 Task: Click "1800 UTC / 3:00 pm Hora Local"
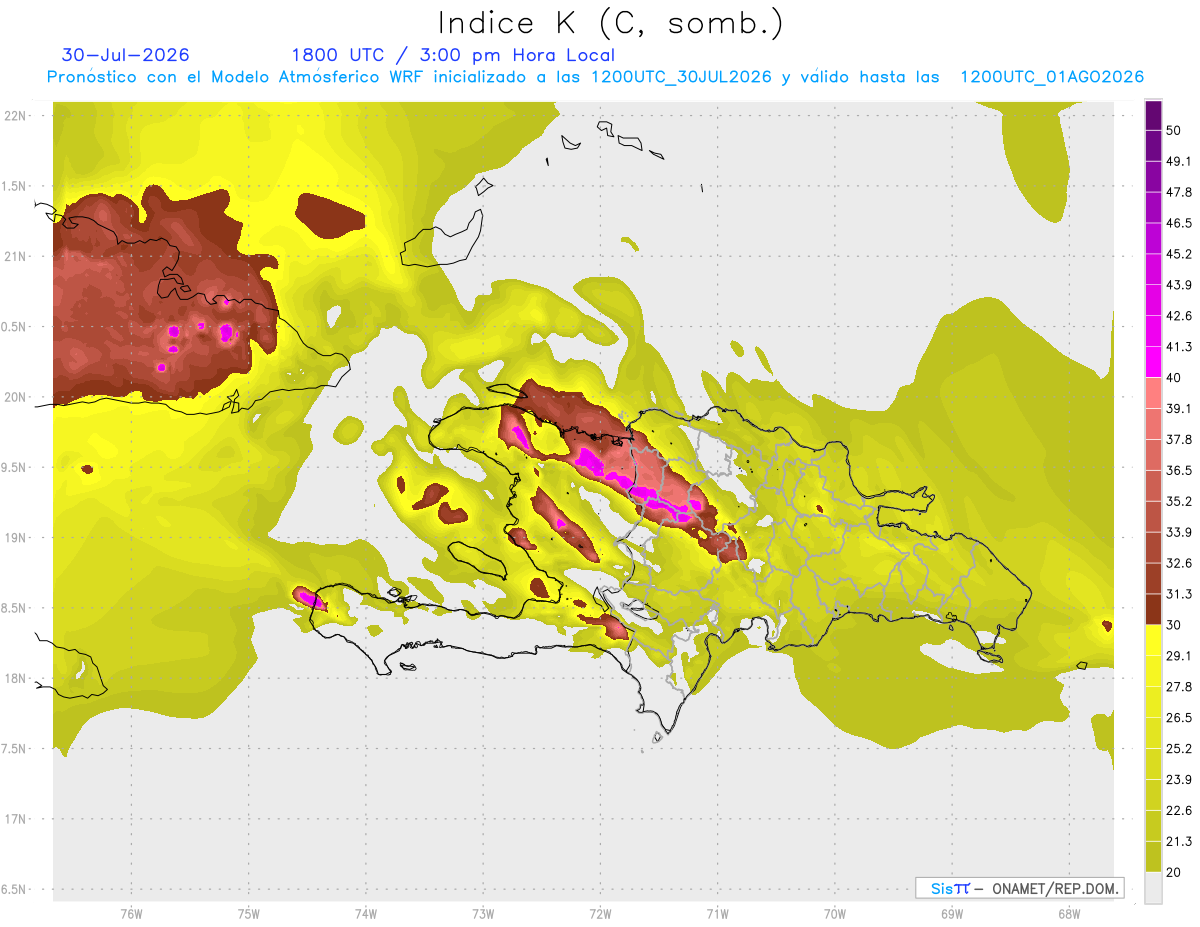tap(453, 55)
